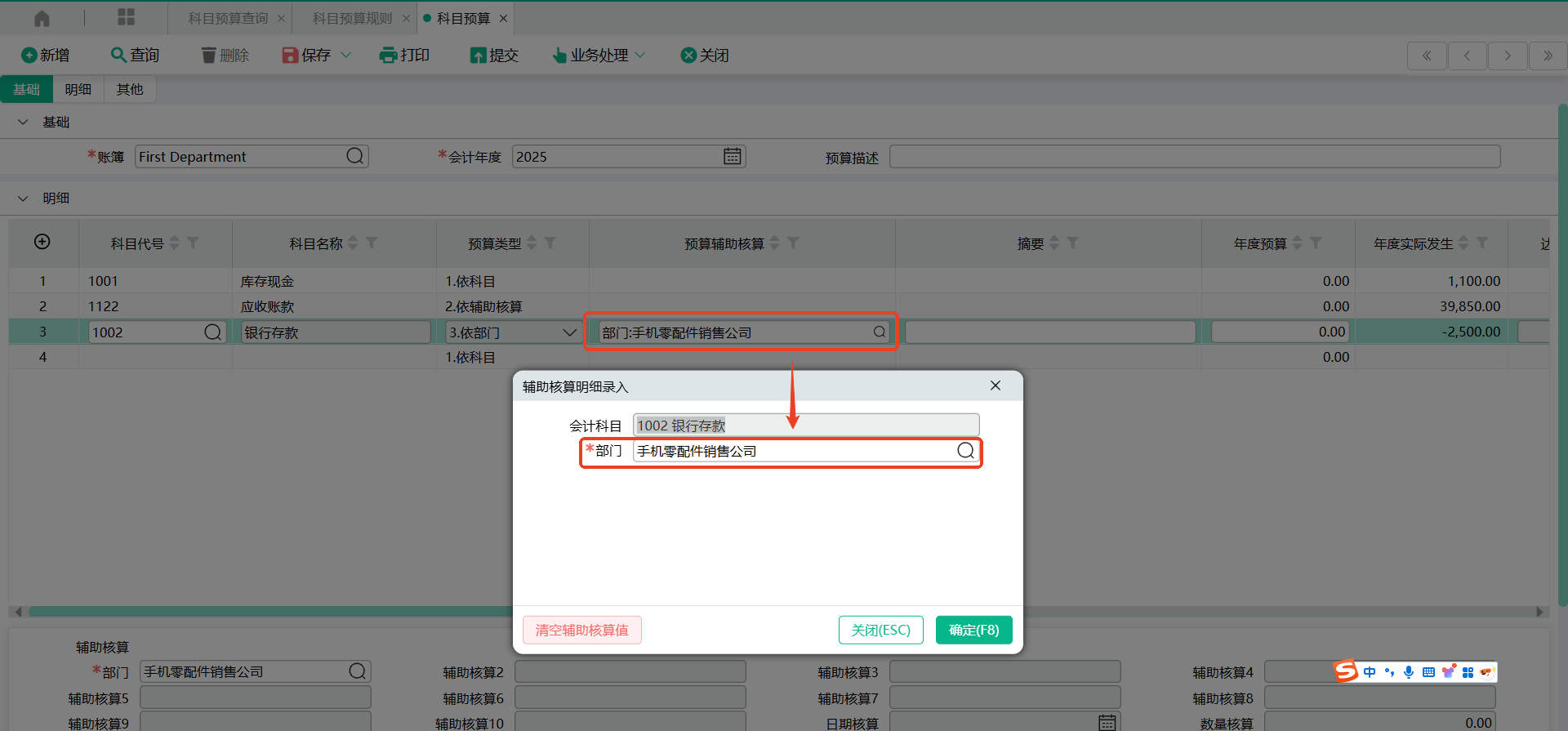The image size is (1568, 731).
Task: Expand the 业务处理 dropdown menu
Action: pos(640,55)
